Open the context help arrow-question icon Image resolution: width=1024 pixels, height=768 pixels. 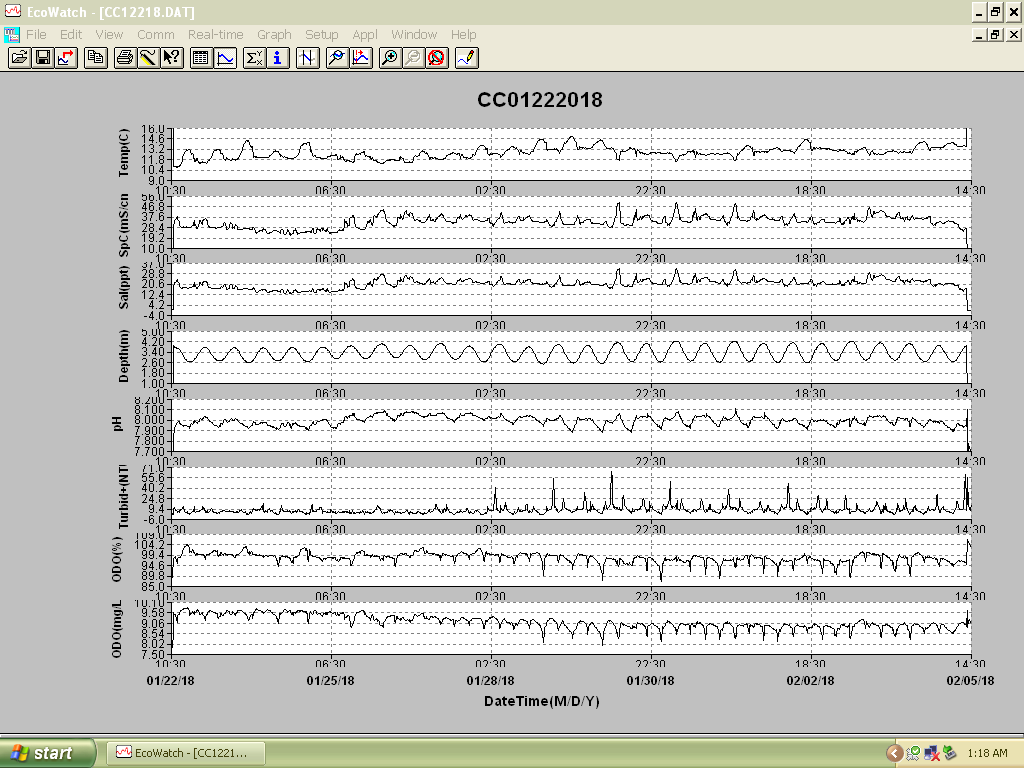click(x=172, y=58)
